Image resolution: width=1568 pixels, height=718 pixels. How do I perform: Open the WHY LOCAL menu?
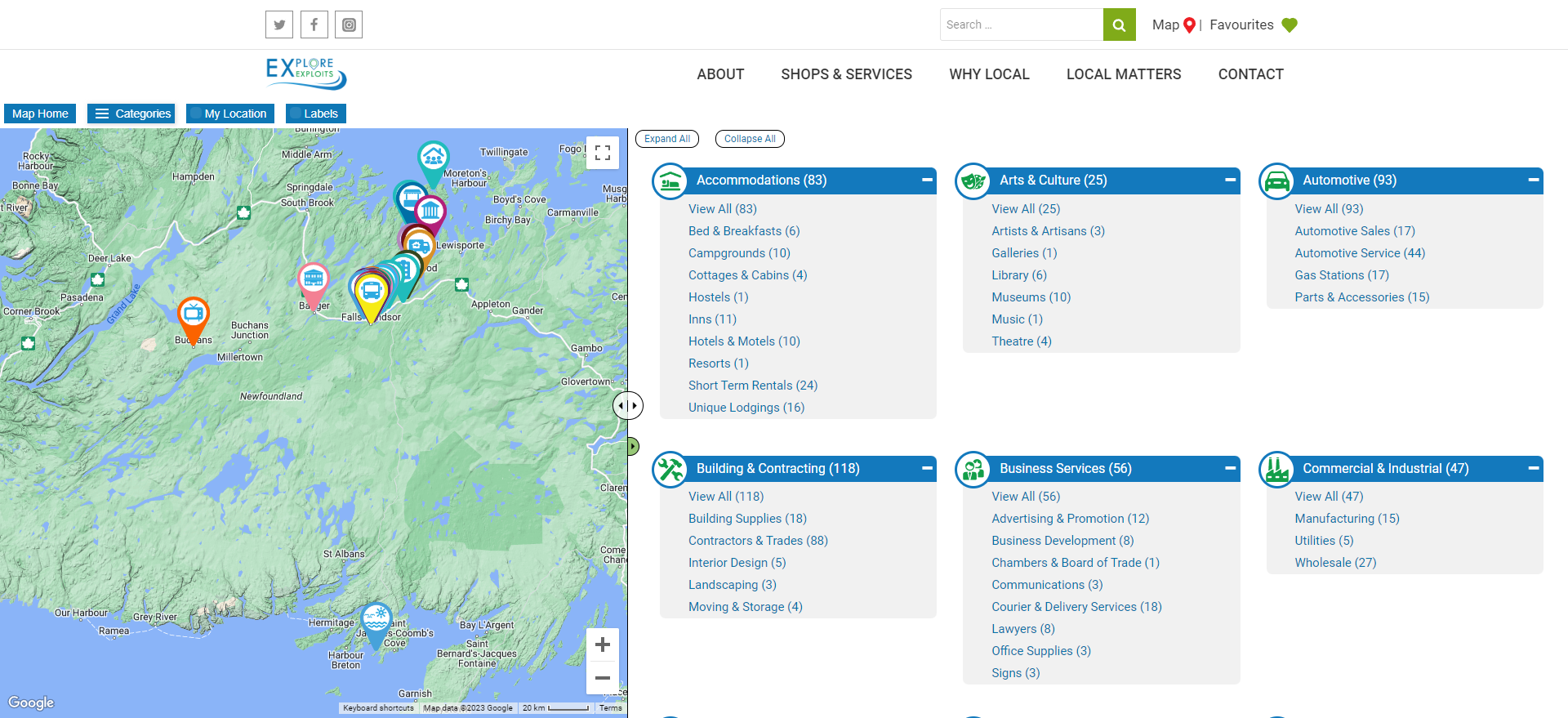click(989, 74)
